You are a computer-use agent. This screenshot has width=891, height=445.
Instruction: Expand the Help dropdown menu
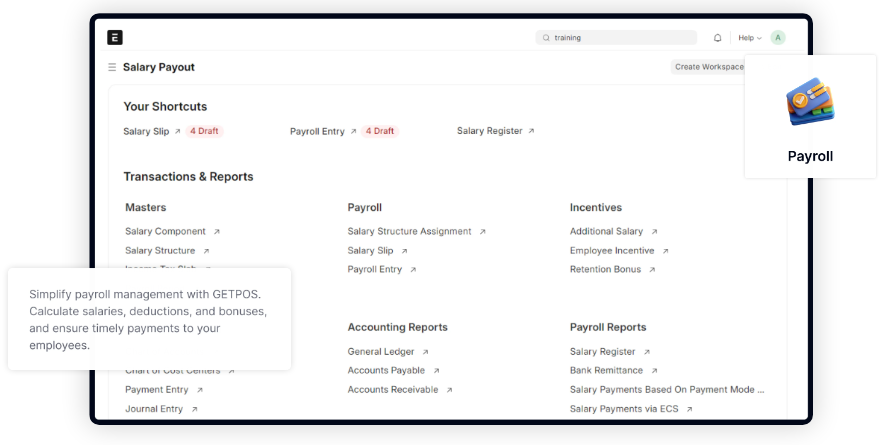click(749, 38)
